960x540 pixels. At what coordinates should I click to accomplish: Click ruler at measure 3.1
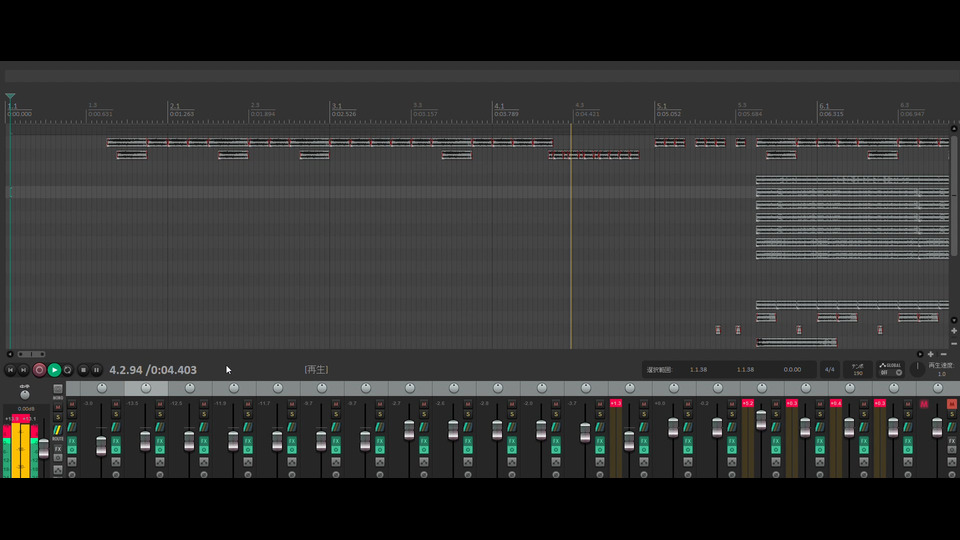tap(337, 106)
